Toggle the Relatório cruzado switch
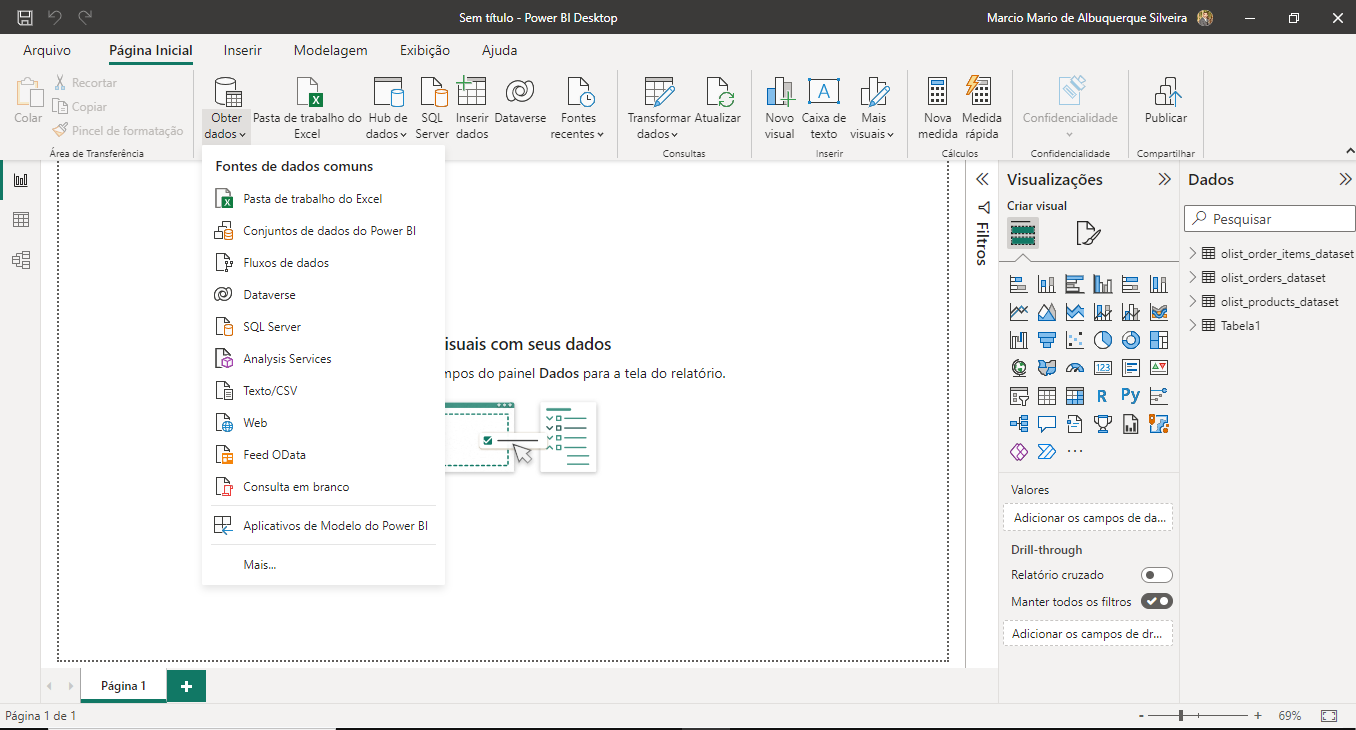Image resolution: width=1356 pixels, height=730 pixels. (1157, 575)
